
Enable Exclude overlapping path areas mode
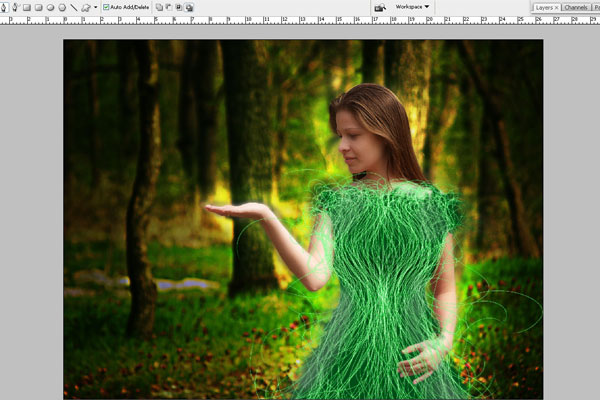pos(189,7)
